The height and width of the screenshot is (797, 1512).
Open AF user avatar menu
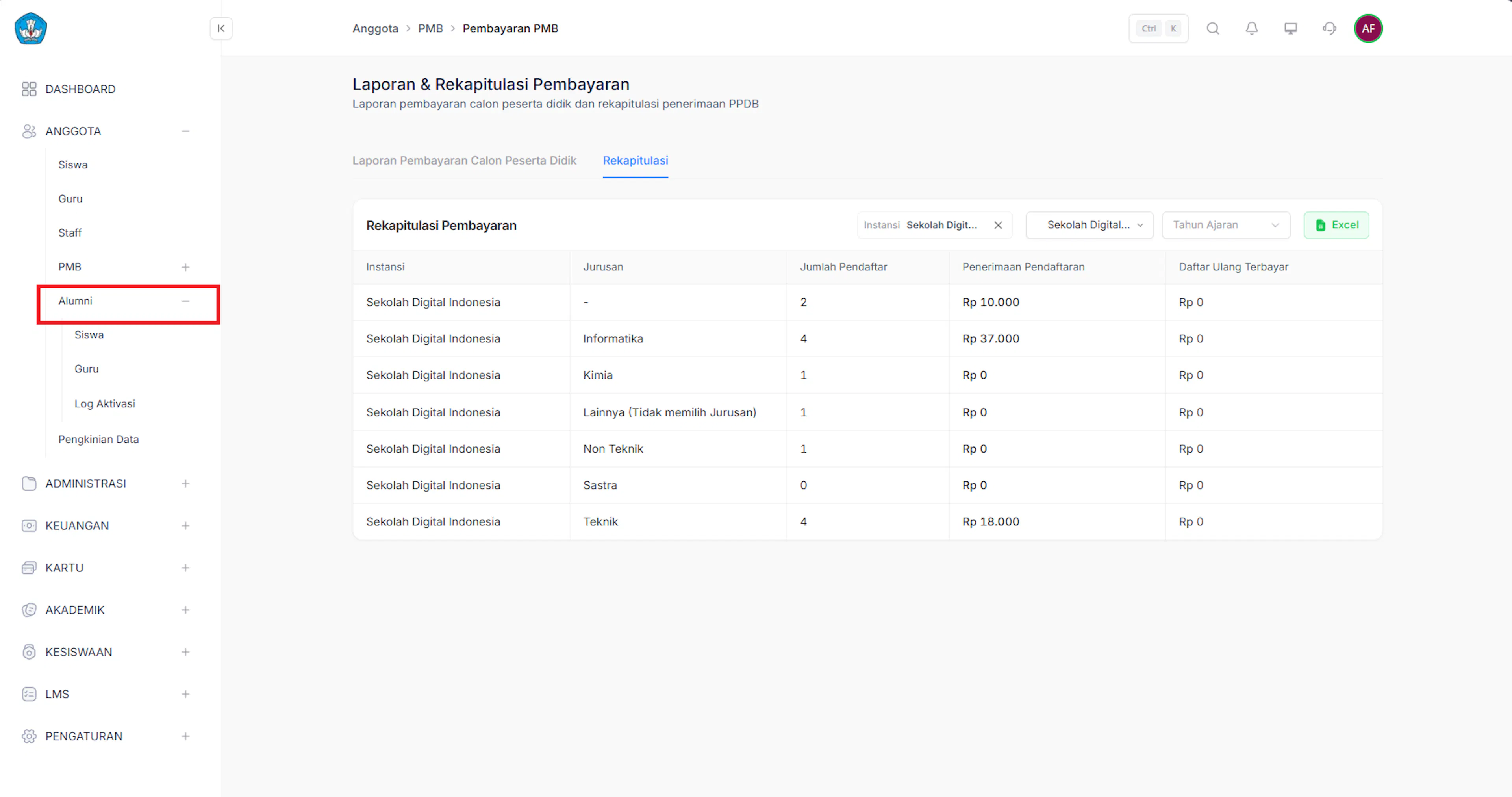pos(1368,28)
